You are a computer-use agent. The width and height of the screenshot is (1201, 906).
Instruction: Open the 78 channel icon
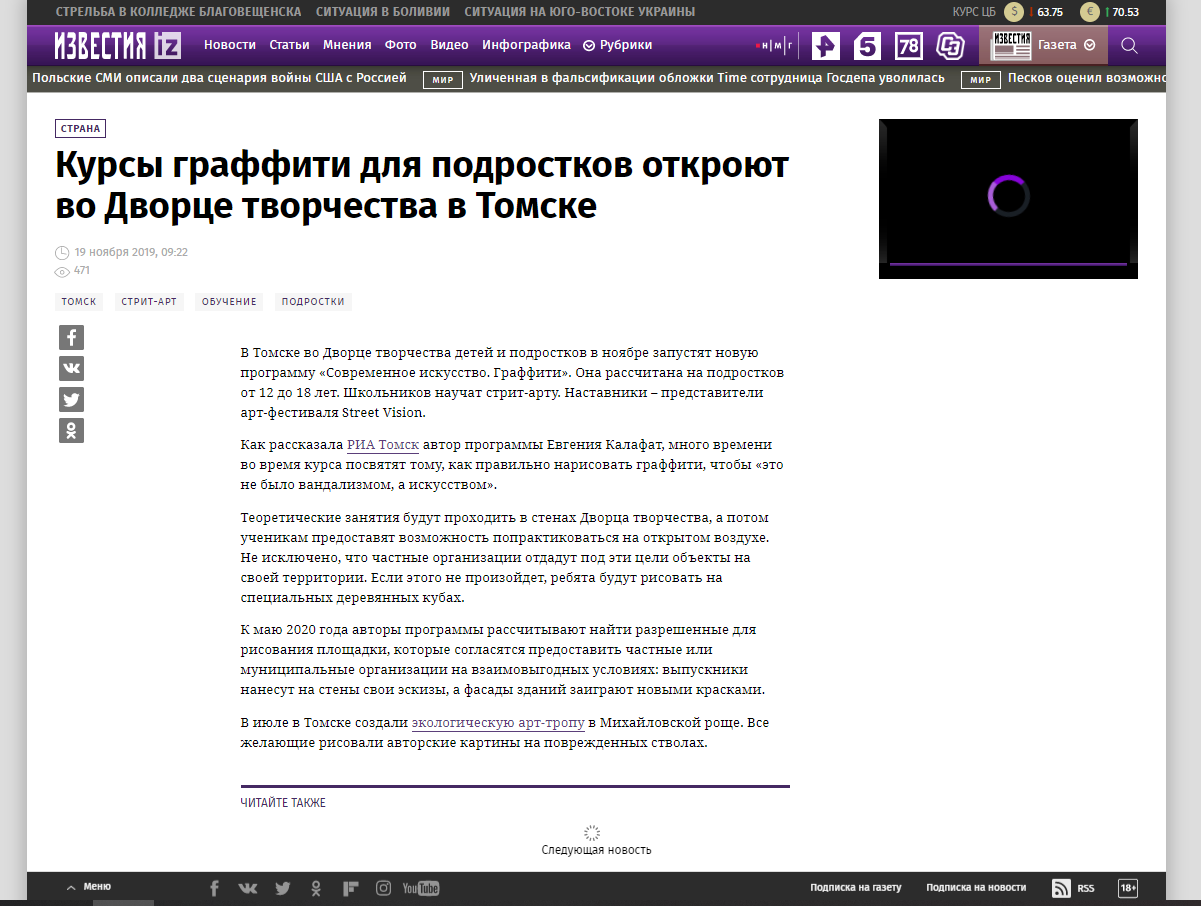(x=909, y=46)
